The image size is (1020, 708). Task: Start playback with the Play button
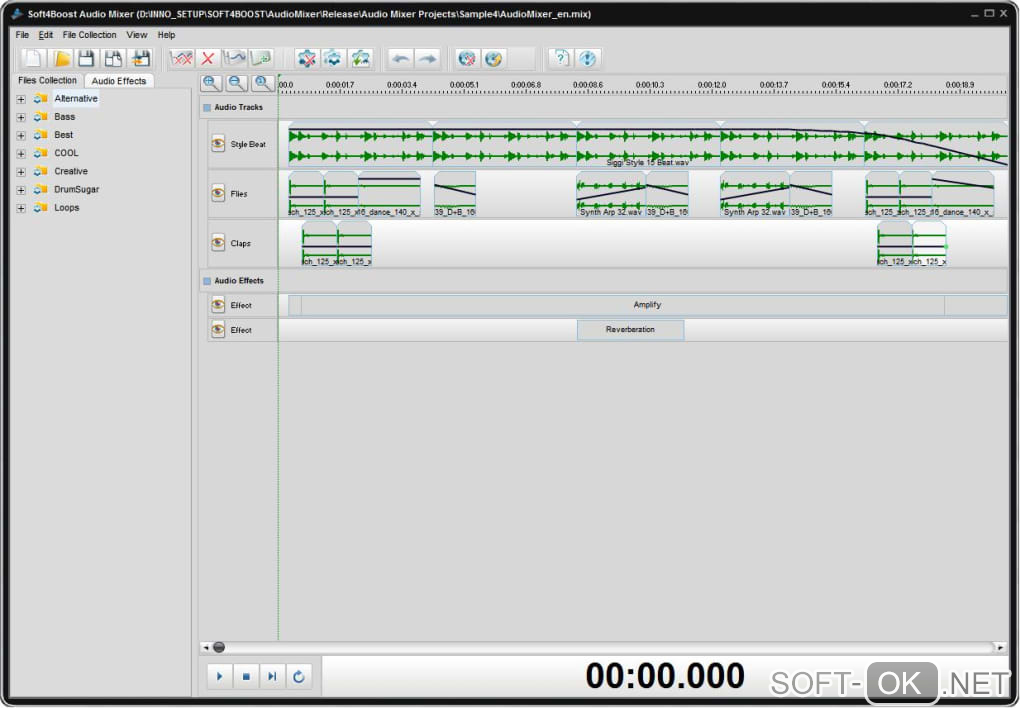pyautogui.click(x=219, y=676)
